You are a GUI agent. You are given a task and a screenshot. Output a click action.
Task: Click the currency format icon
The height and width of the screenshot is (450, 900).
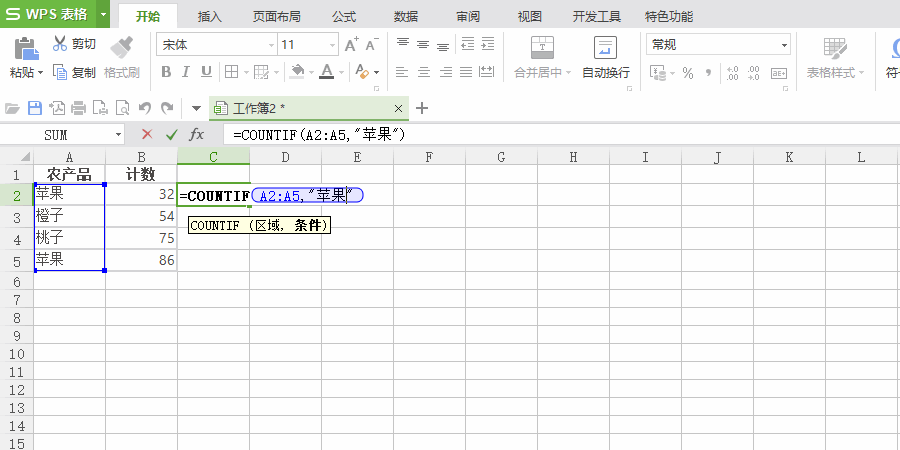(658, 73)
